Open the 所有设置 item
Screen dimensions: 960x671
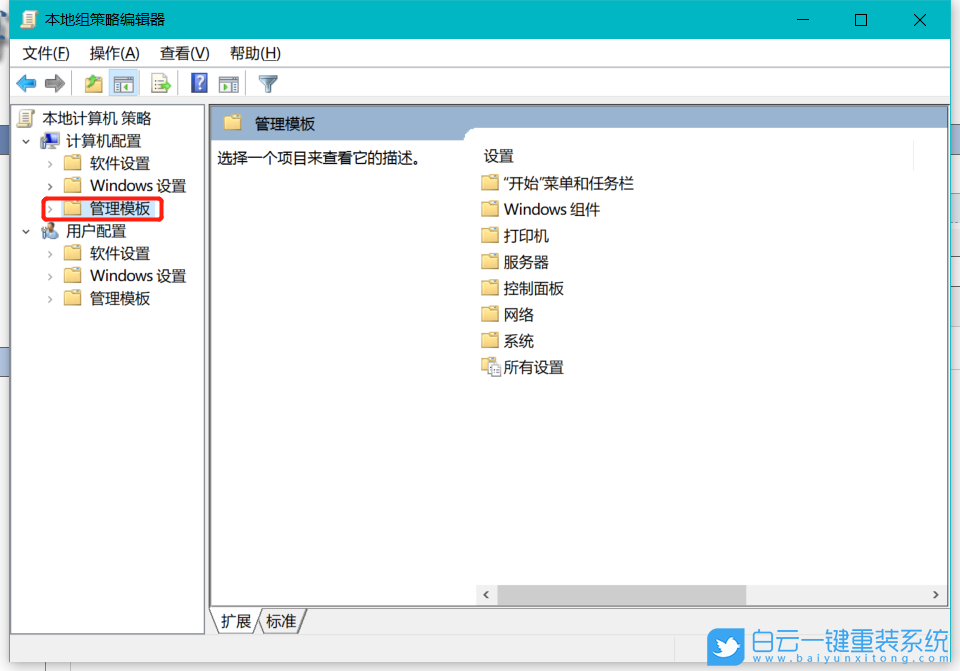click(532, 367)
